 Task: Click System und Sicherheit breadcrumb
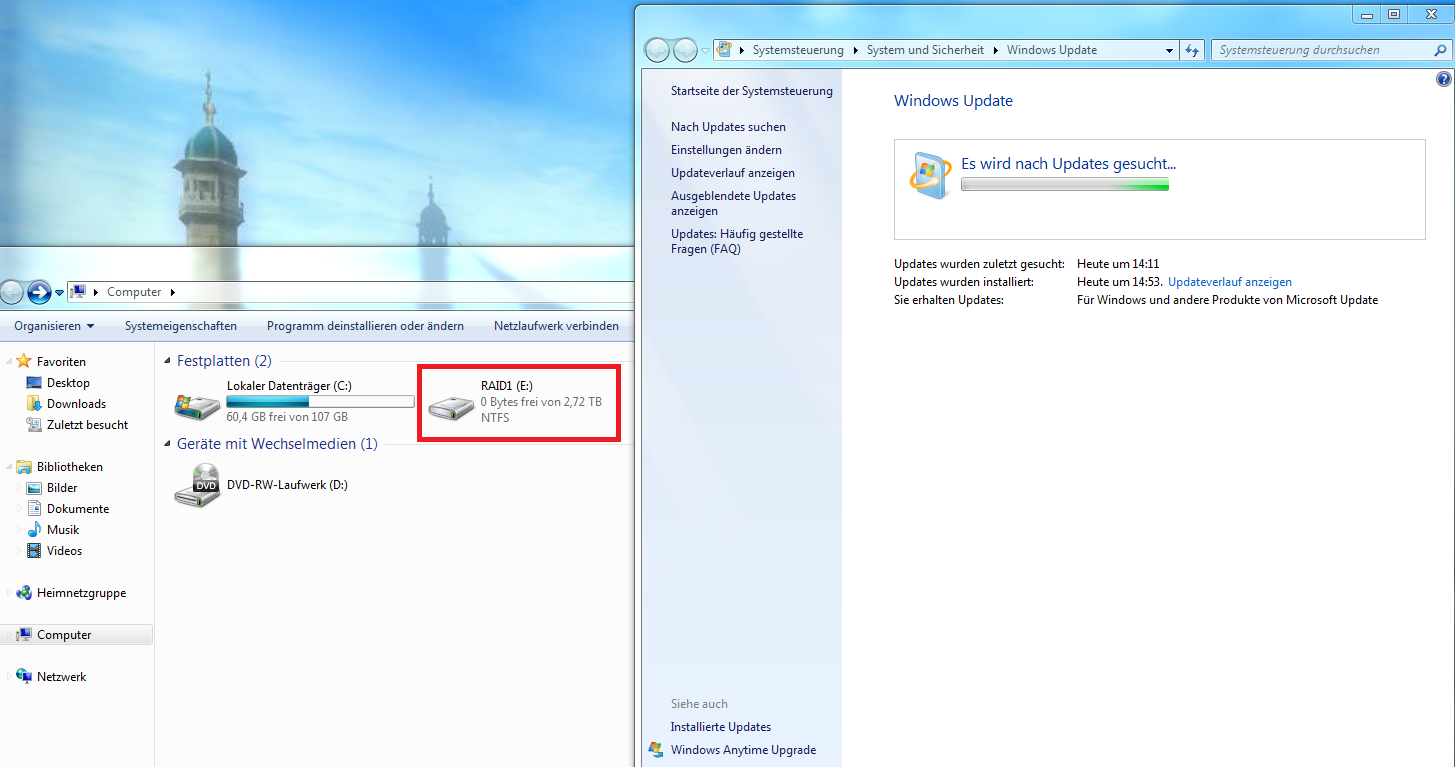click(925, 50)
